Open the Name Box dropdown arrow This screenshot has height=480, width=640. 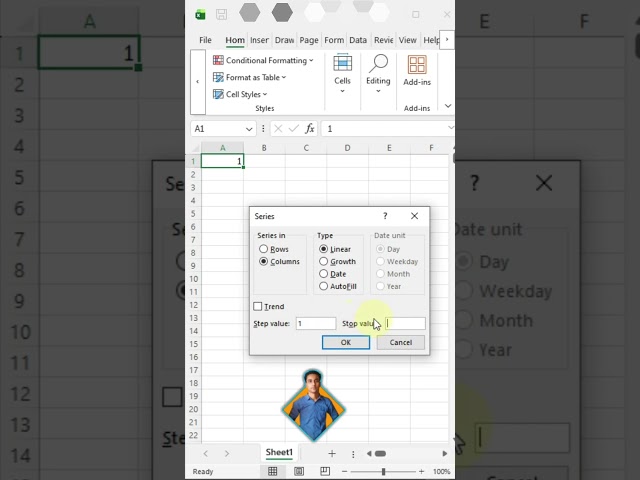tap(249, 129)
